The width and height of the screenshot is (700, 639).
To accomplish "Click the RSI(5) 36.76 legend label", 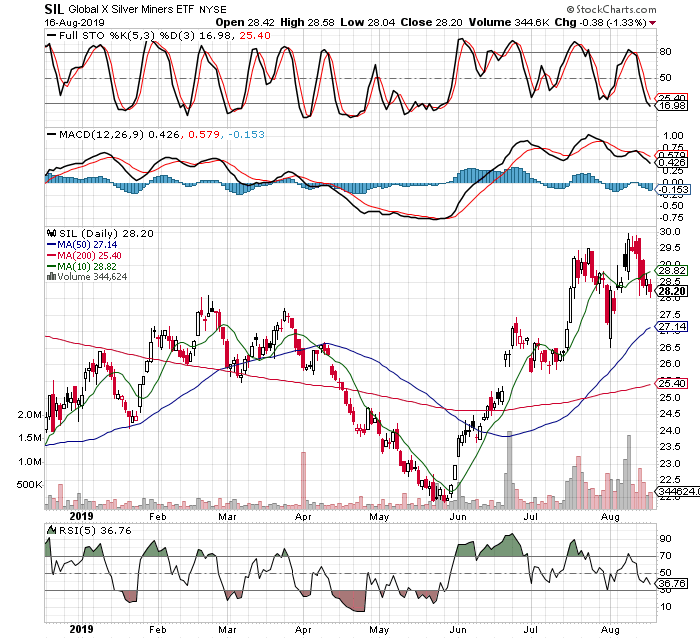I will (95, 530).
